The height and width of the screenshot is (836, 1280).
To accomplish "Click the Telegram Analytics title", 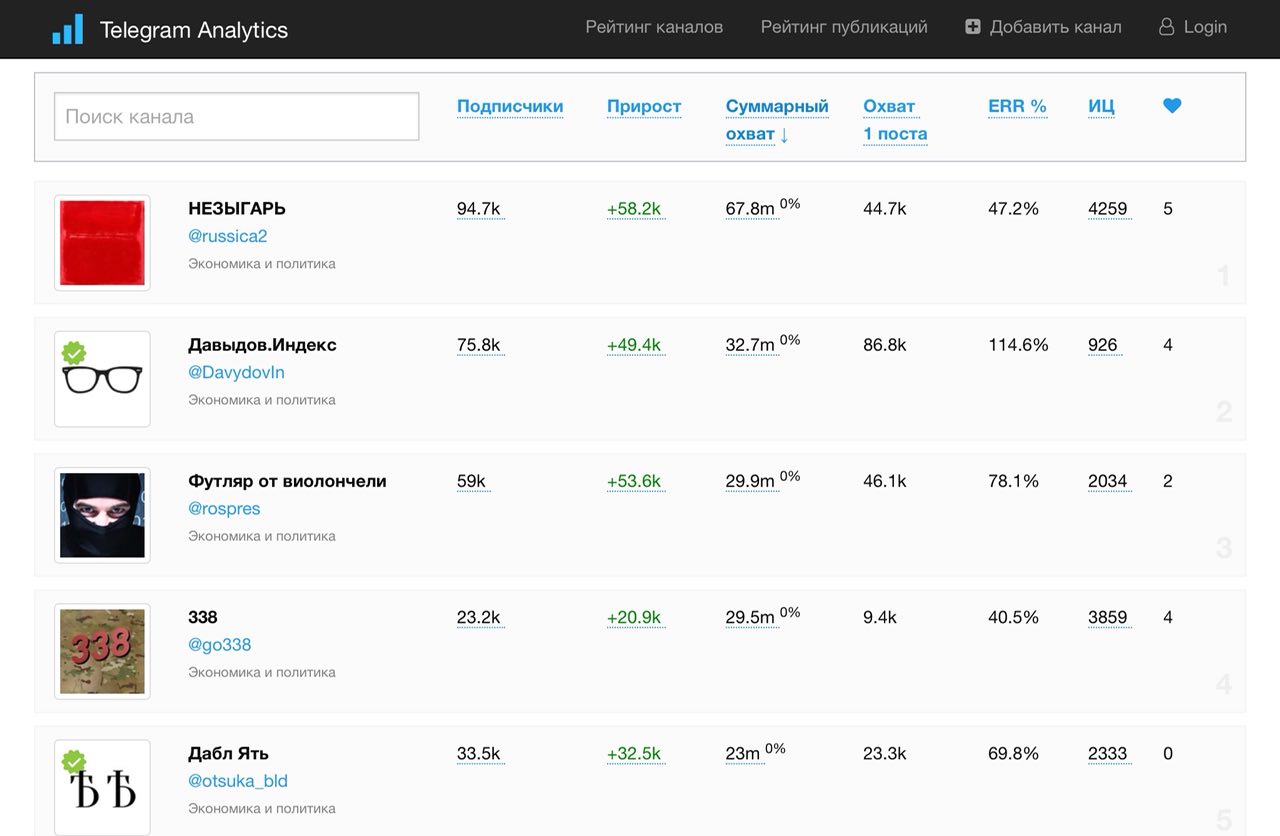I will pos(194,30).
